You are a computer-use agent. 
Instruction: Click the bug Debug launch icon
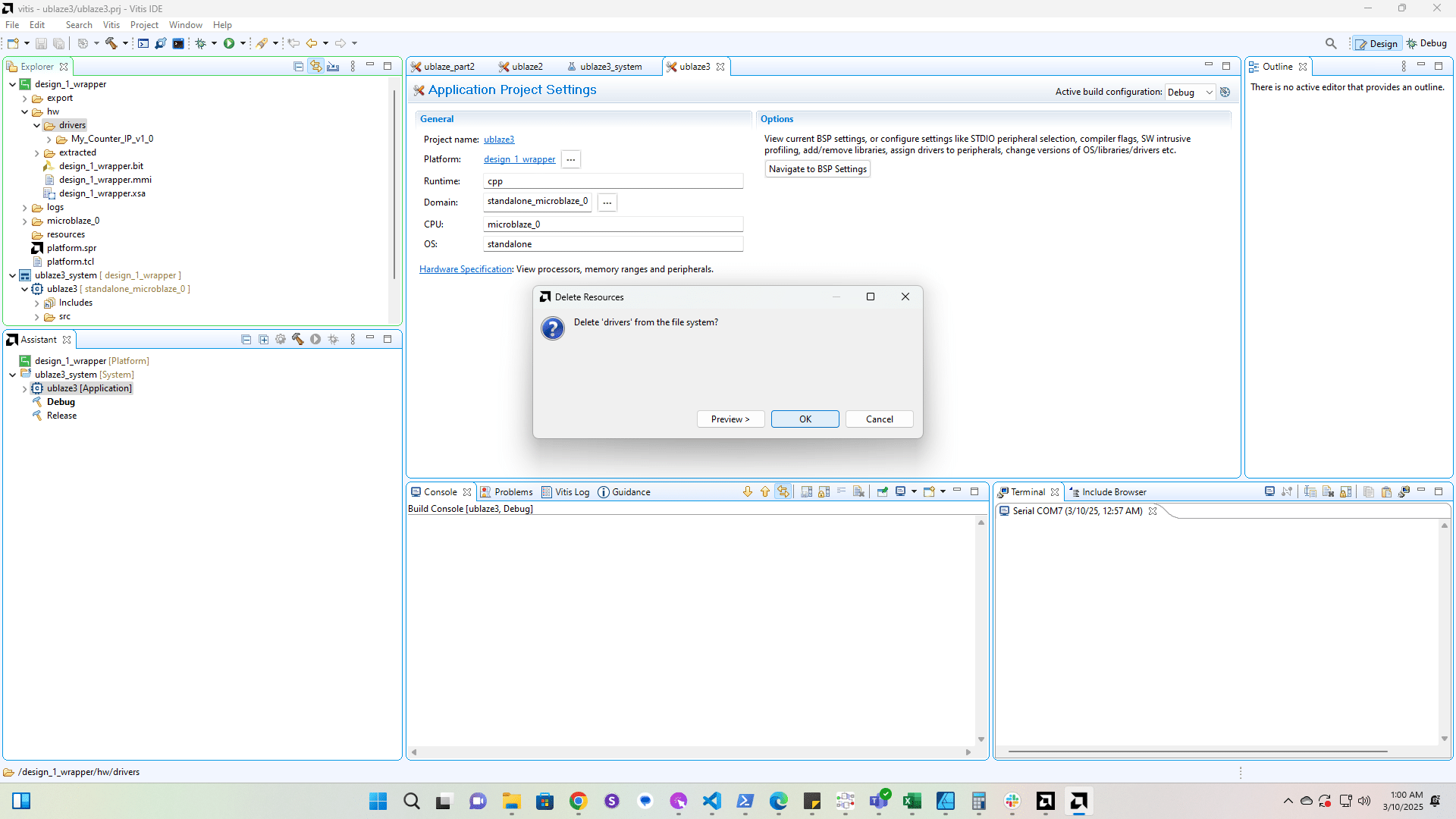(200, 43)
